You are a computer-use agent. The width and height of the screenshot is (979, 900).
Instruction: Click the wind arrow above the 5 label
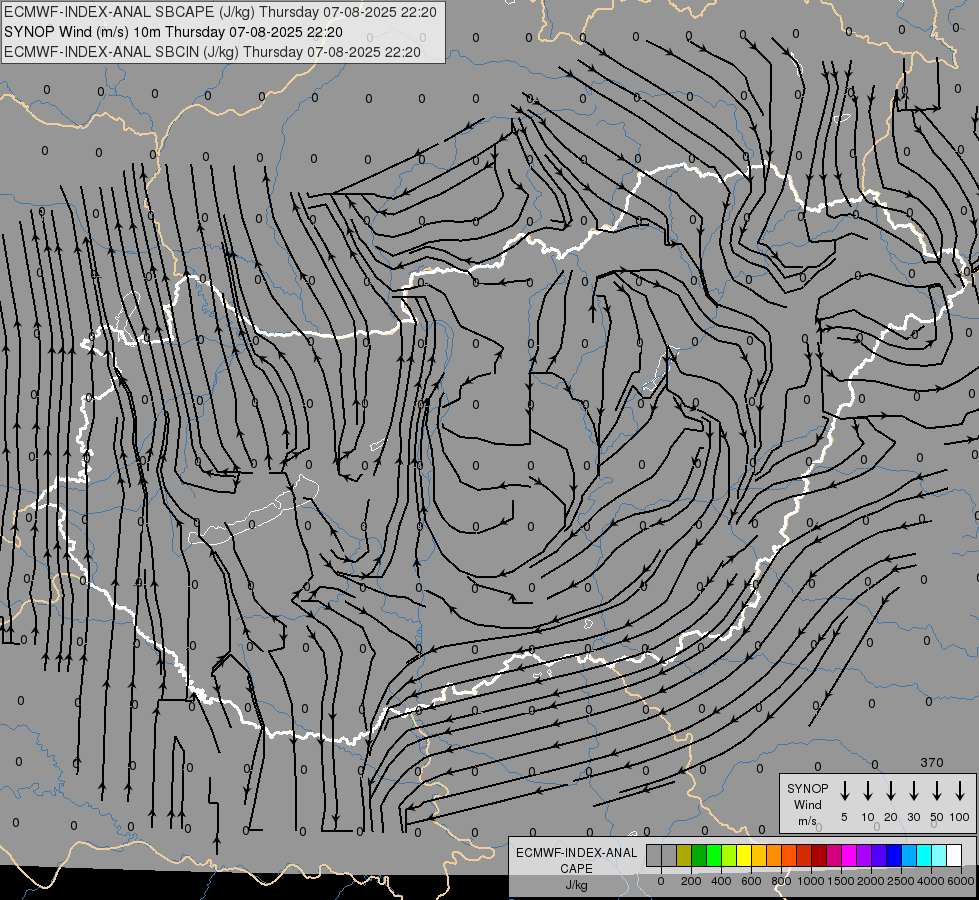[x=844, y=791]
